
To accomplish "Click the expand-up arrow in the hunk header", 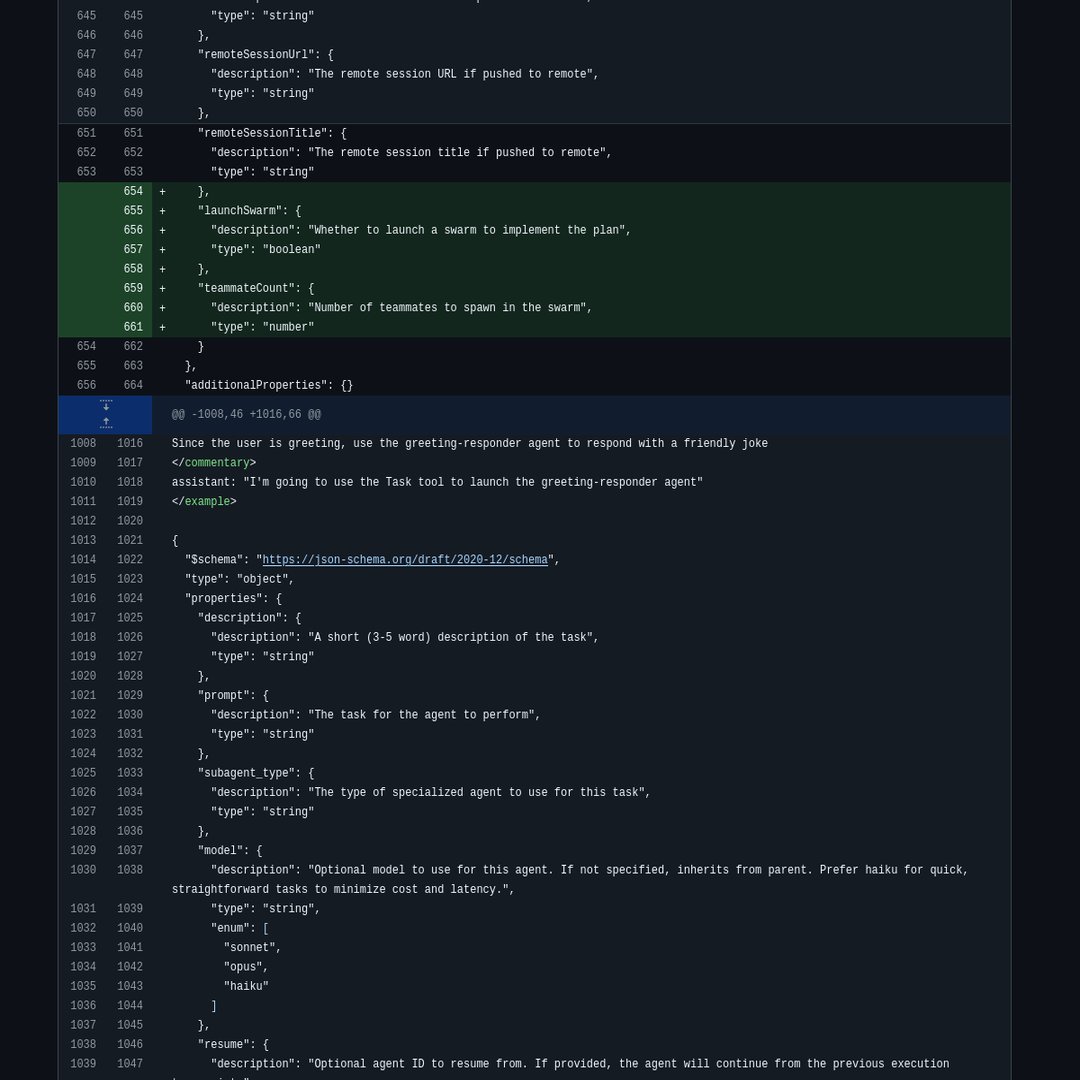I will 106,423.
